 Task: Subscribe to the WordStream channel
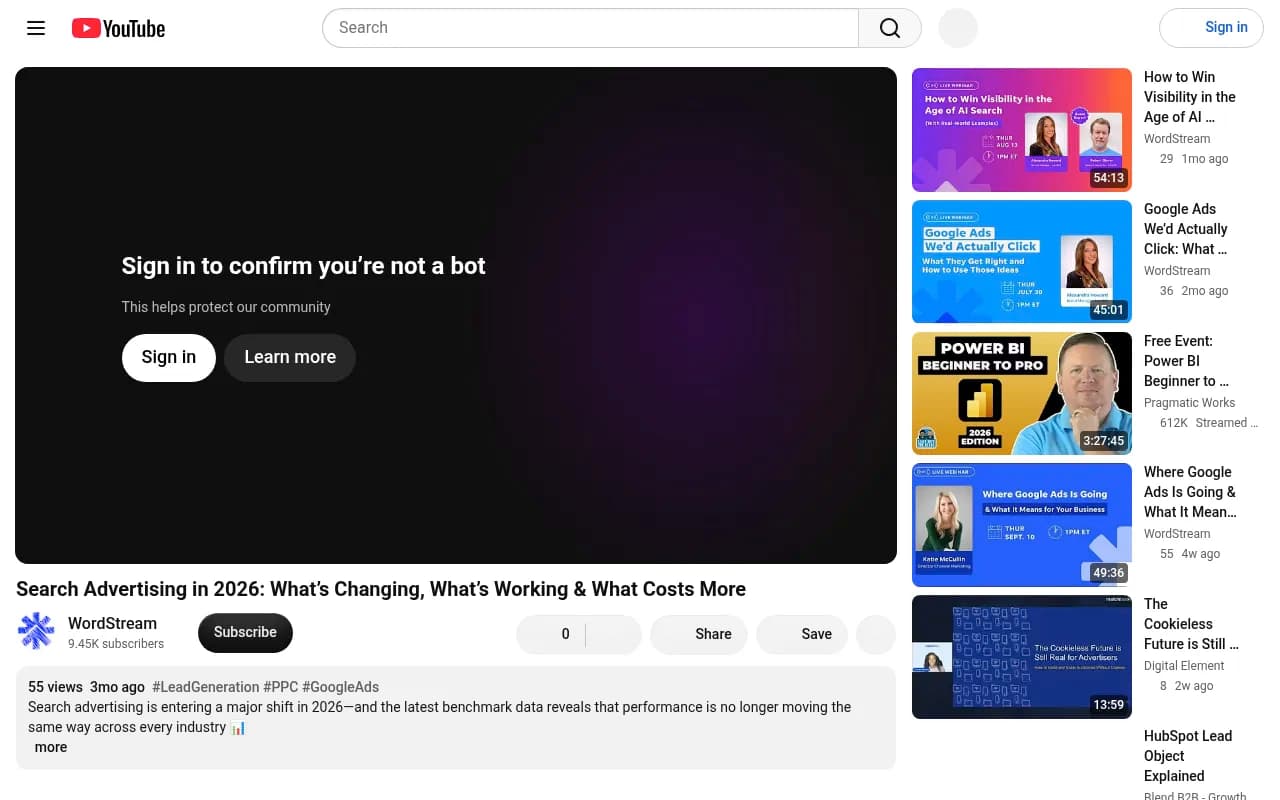245,632
